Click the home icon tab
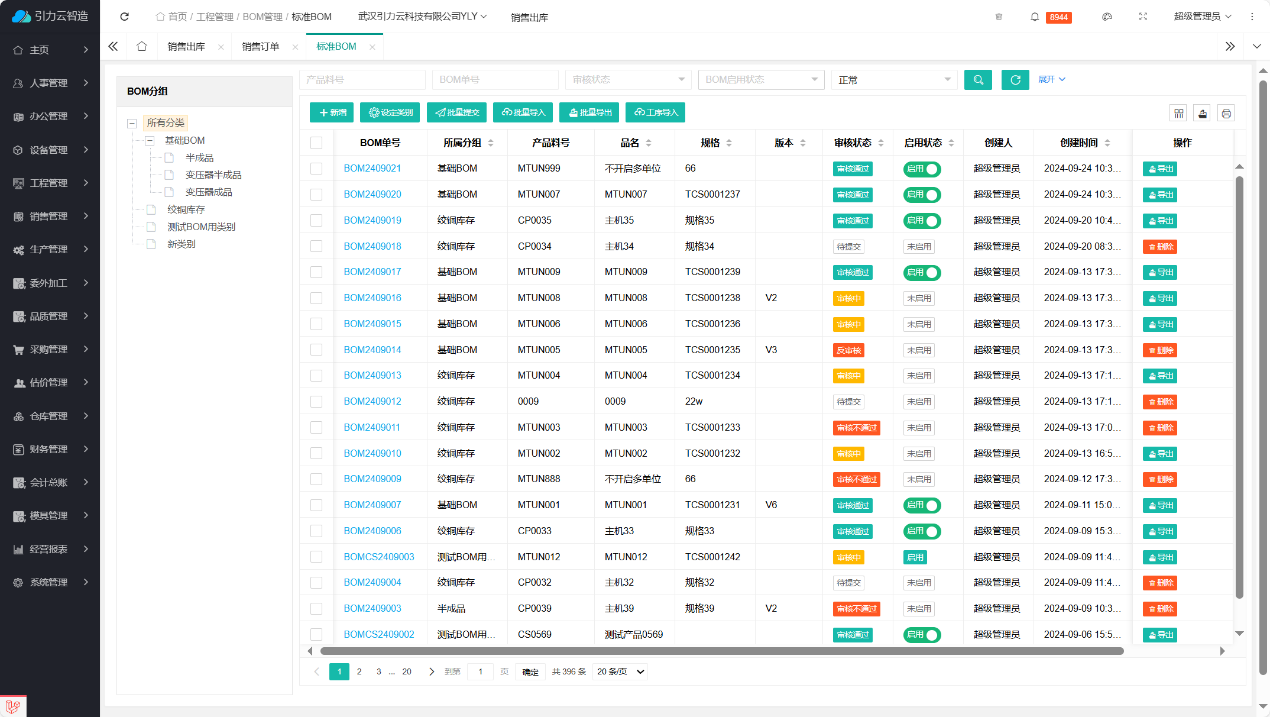 142,47
